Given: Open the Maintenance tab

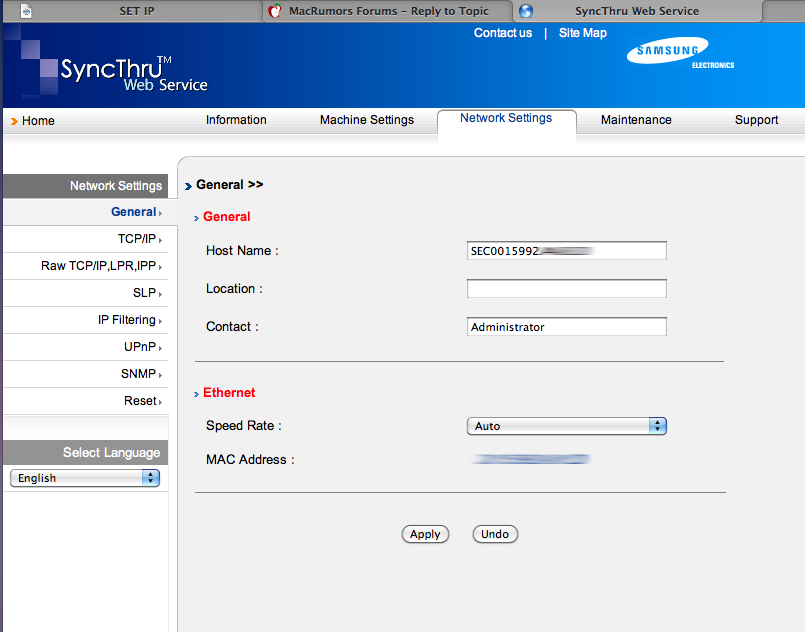Looking at the screenshot, I should (x=636, y=120).
